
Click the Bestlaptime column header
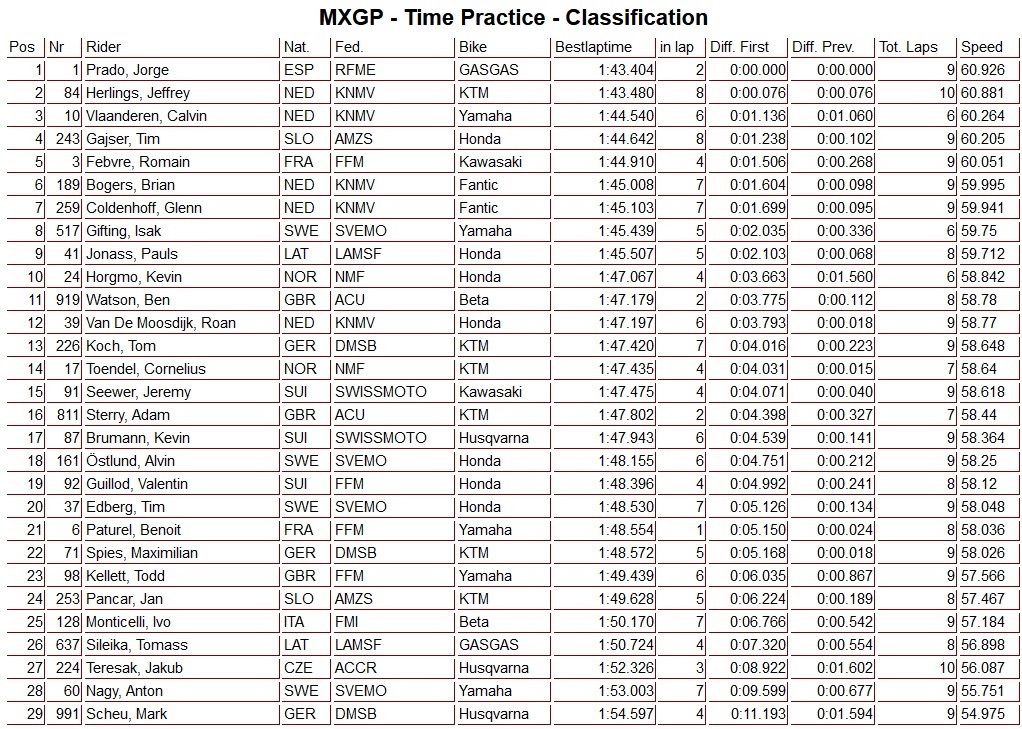pyautogui.click(x=594, y=47)
